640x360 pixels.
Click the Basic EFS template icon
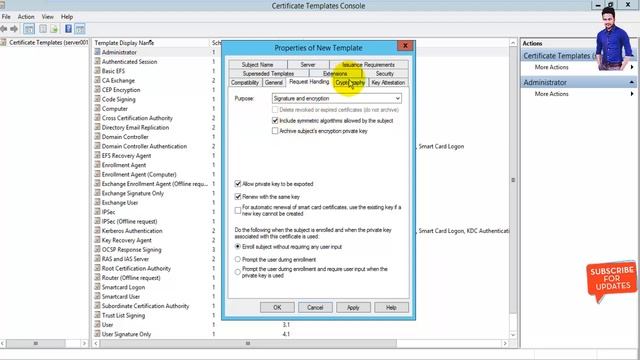pos(97,71)
